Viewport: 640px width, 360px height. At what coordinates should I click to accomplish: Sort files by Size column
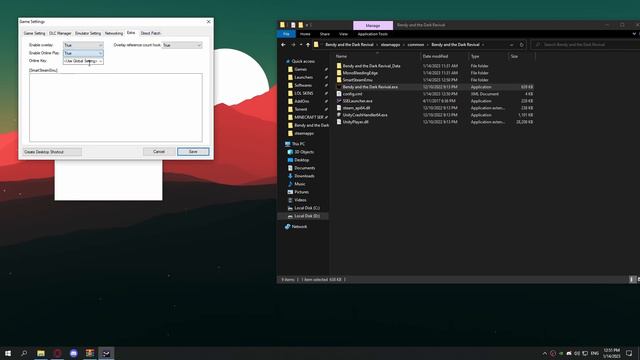tap(521, 56)
